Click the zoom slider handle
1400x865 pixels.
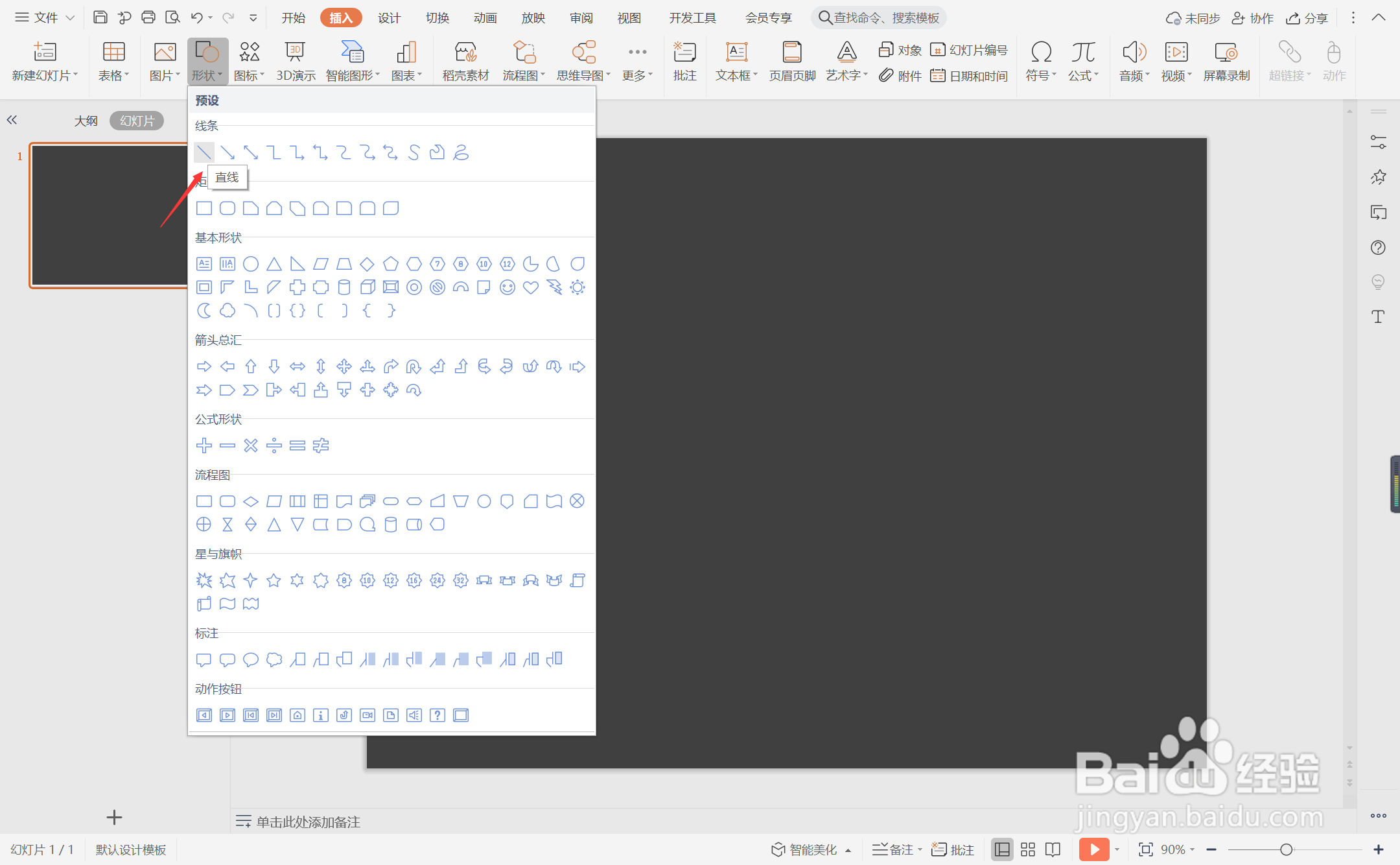1287,849
